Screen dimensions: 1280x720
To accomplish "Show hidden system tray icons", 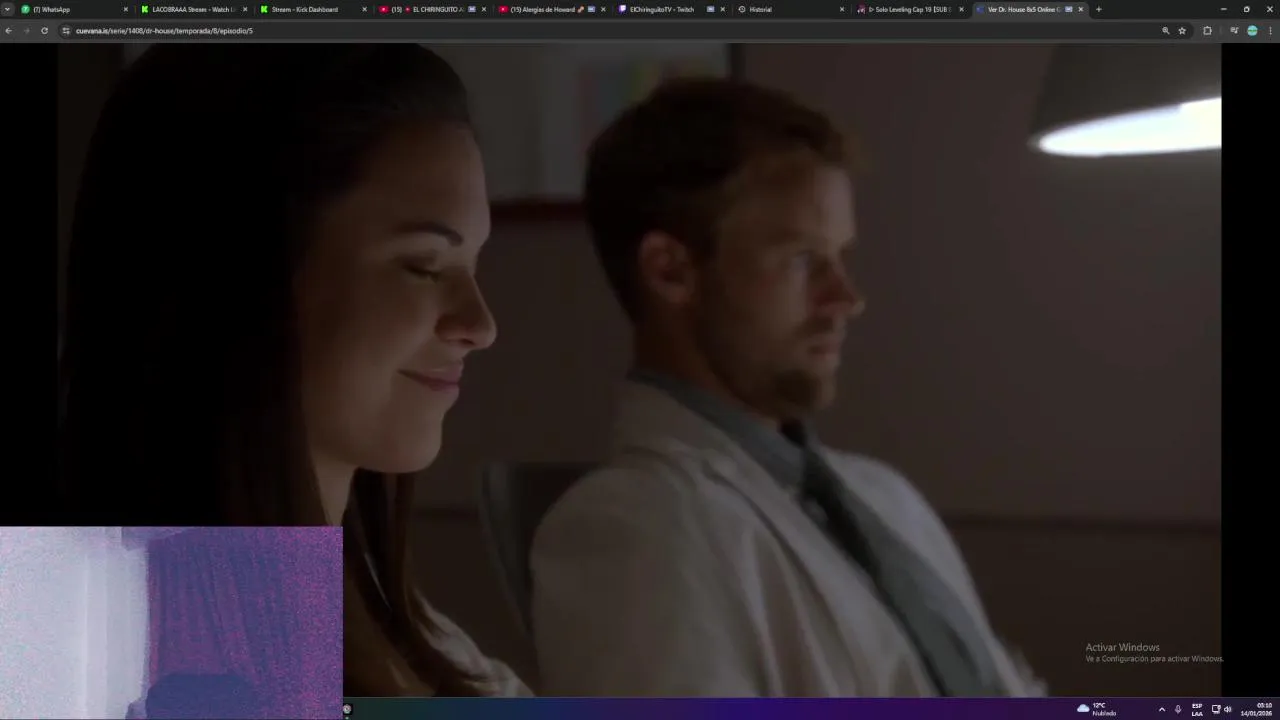I will click(1161, 709).
